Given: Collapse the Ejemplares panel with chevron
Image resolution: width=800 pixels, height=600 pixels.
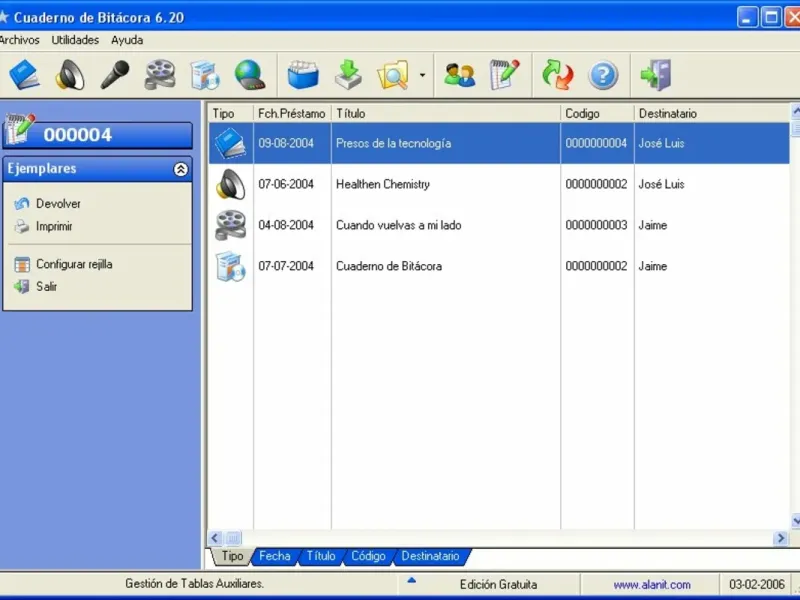Looking at the screenshot, I should pyautogui.click(x=181, y=169).
